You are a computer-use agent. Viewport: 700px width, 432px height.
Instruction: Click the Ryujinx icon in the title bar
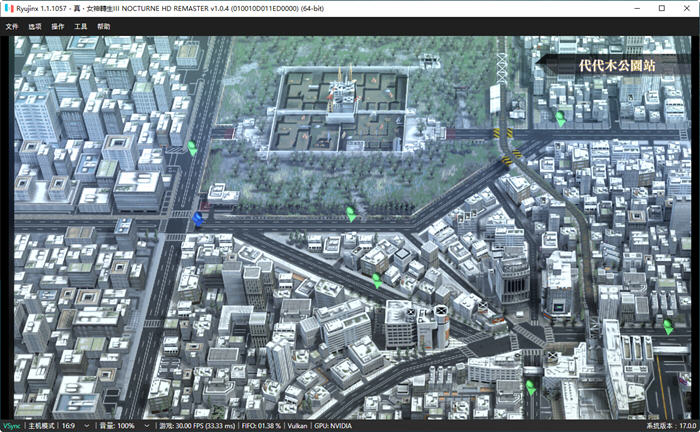(x=8, y=8)
